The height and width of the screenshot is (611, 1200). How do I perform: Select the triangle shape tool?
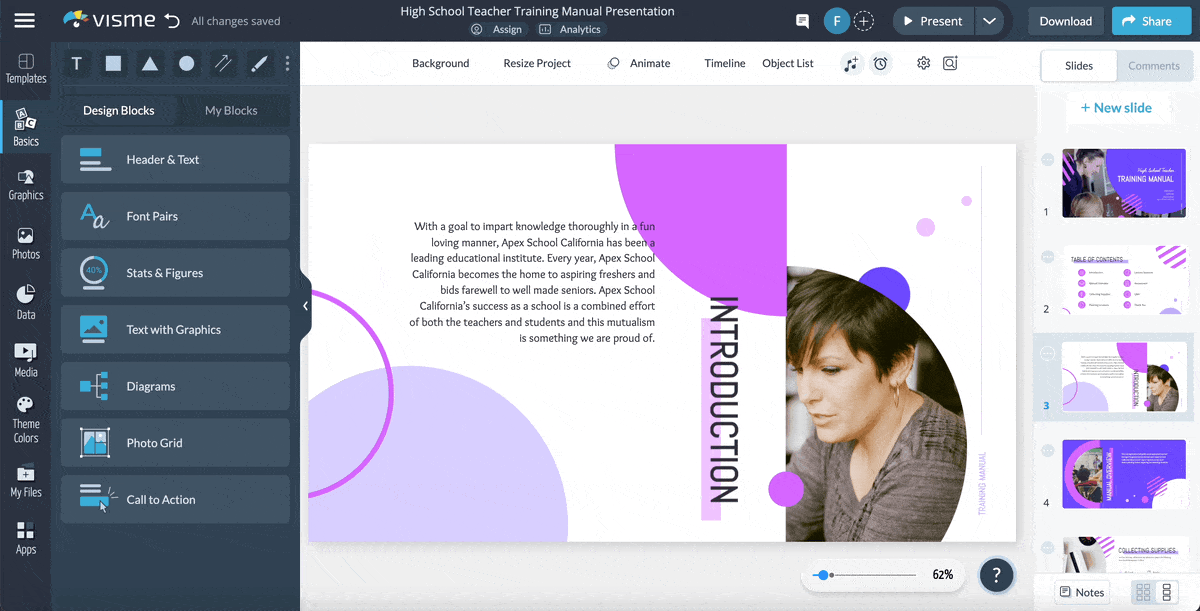point(149,63)
